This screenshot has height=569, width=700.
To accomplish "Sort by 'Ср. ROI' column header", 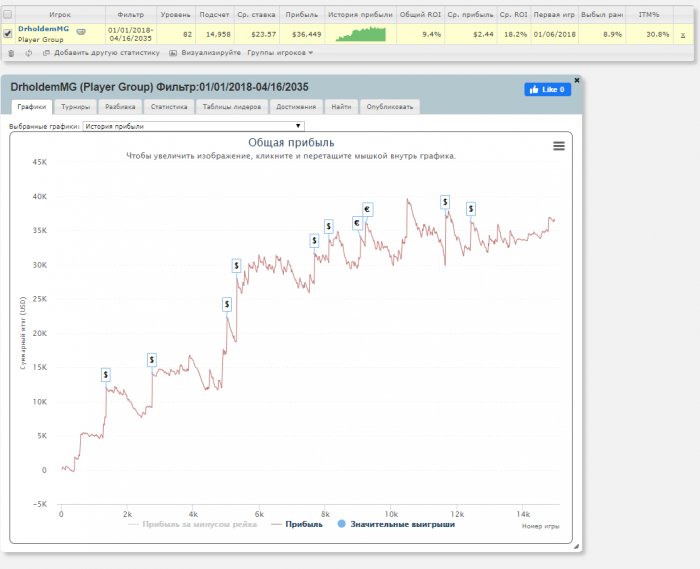I will 513,15.
